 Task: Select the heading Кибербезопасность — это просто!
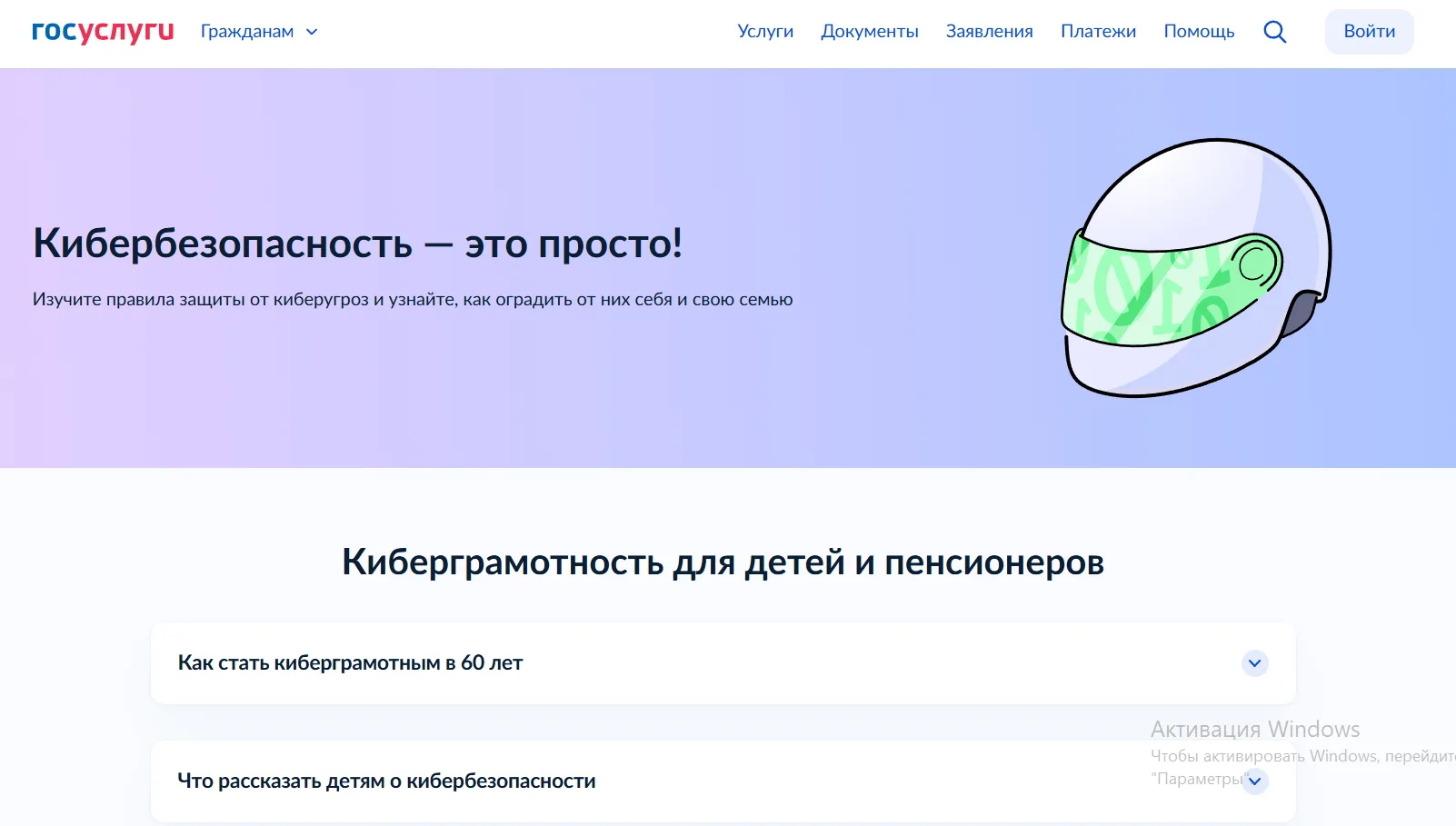pos(358,244)
